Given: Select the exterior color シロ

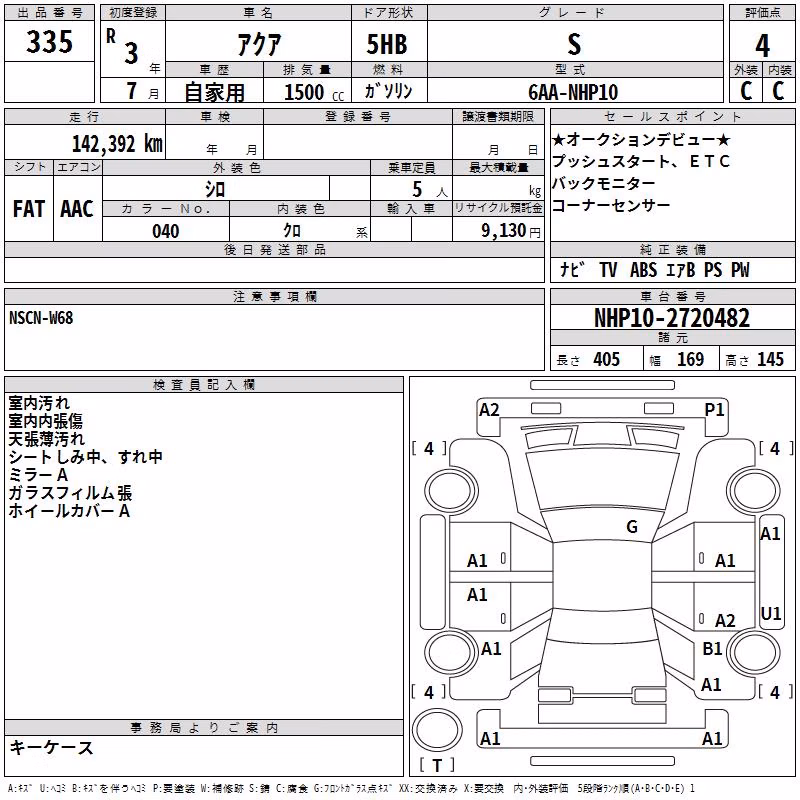Looking at the screenshot, I should click(x=215, y=189).
